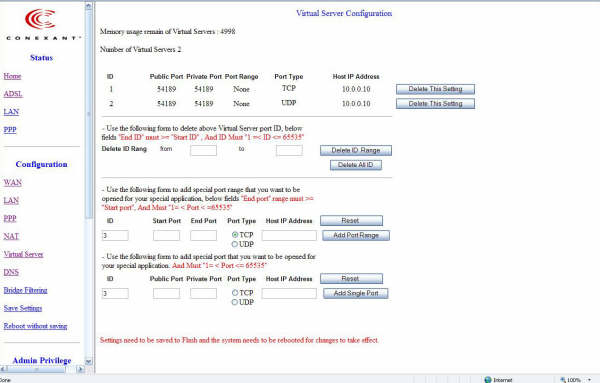The image size is (600, 383).
Task: Open the ADSL status link
Action: click(x=13, y=94)
